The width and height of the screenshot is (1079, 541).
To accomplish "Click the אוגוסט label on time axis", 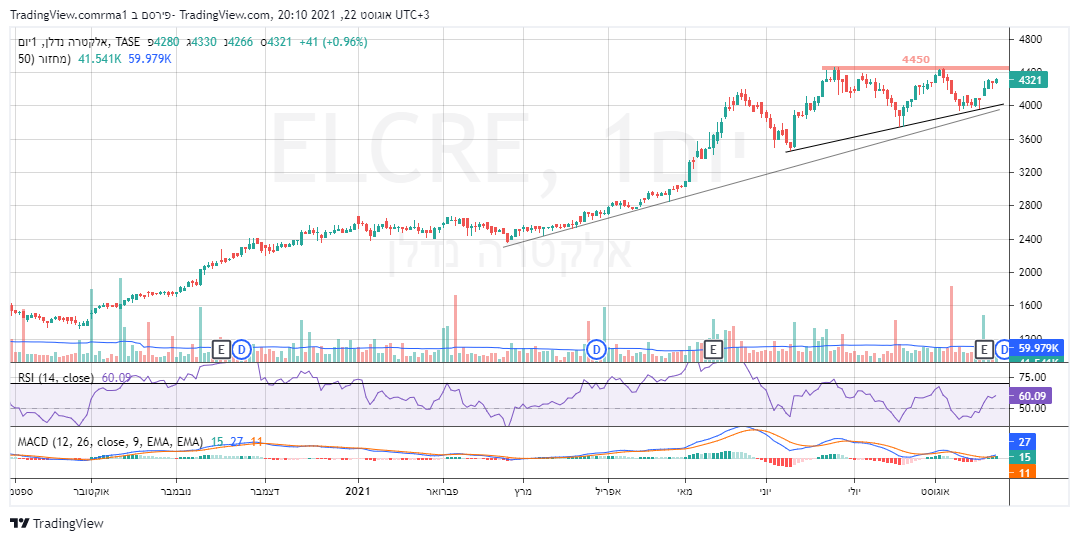I will click(x=934, y=491).
